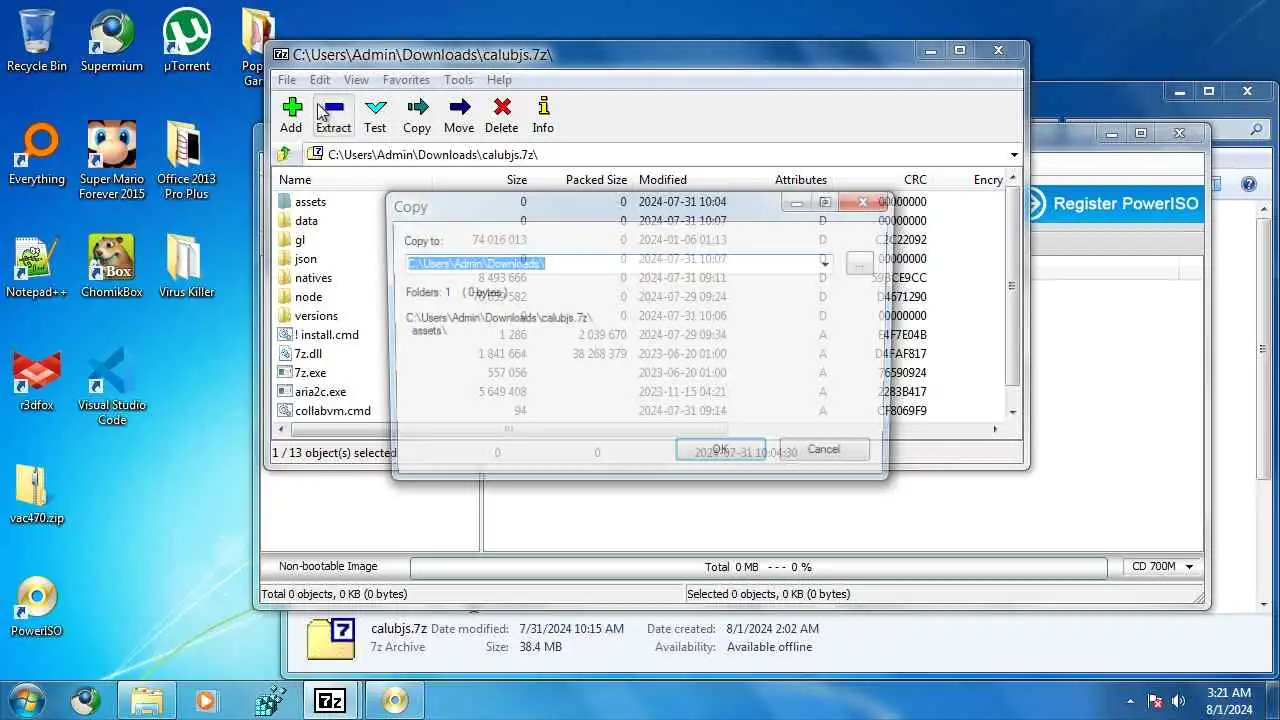
Task: Select the 7z.dll file row
Action: pyautogui.click(x=308, y=354)
